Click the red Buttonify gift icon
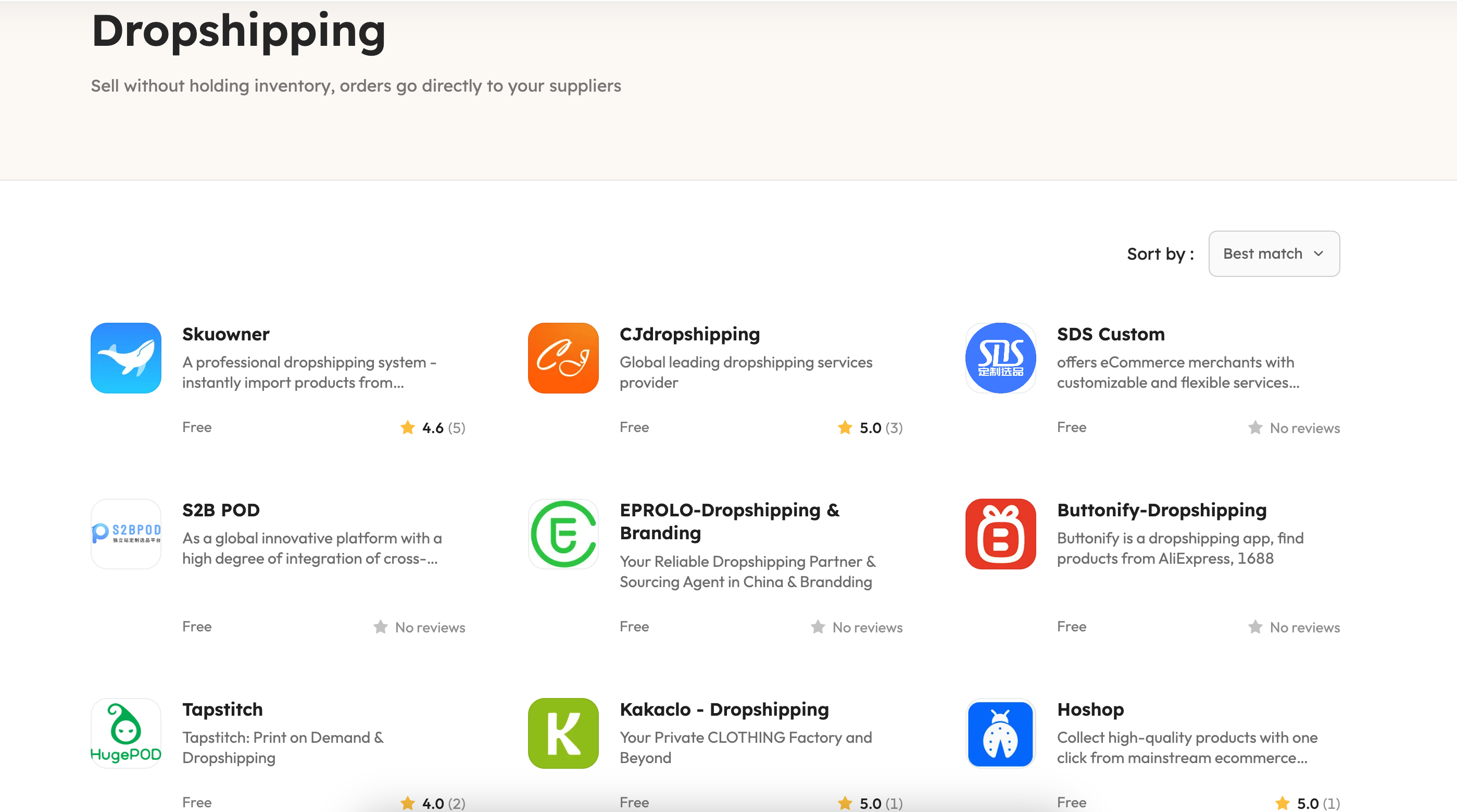Screen dimensions: 1457x812 pos(1000,534)
